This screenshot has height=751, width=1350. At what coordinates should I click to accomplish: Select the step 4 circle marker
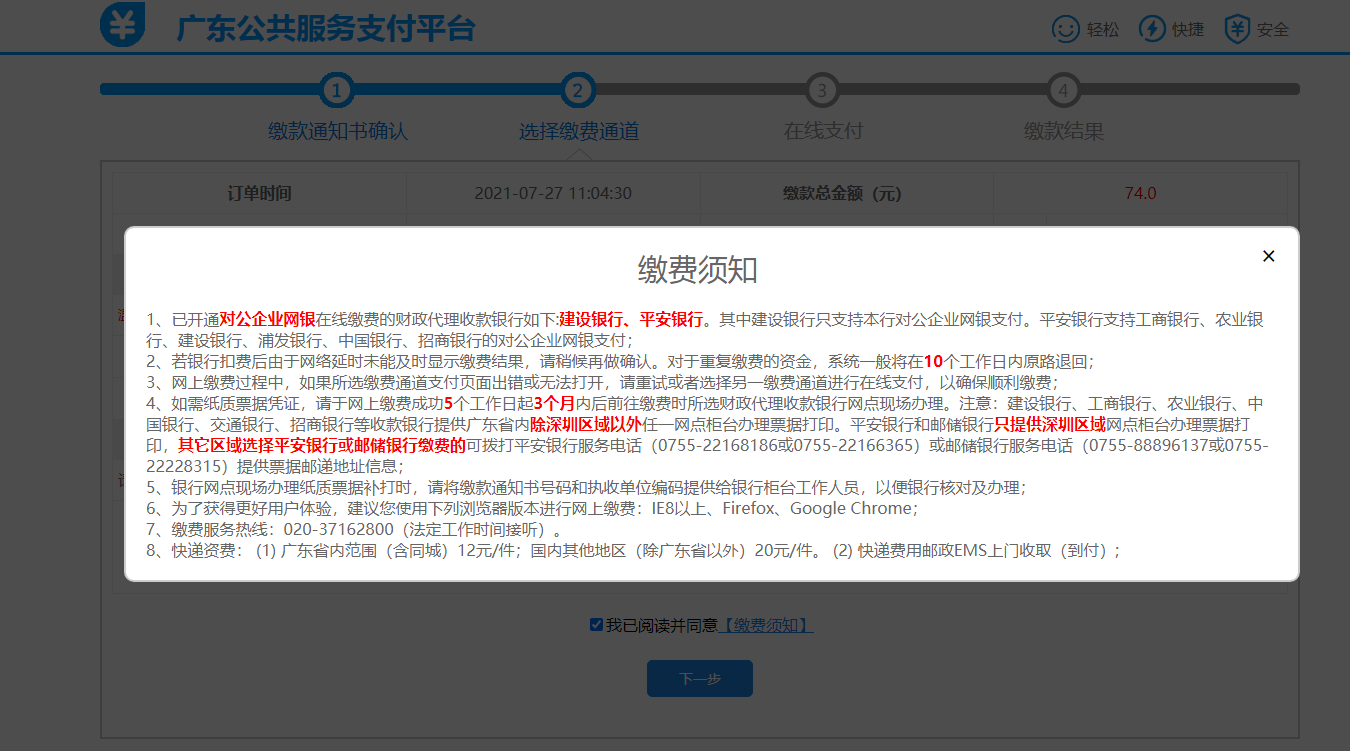[x=1063, y=90]
